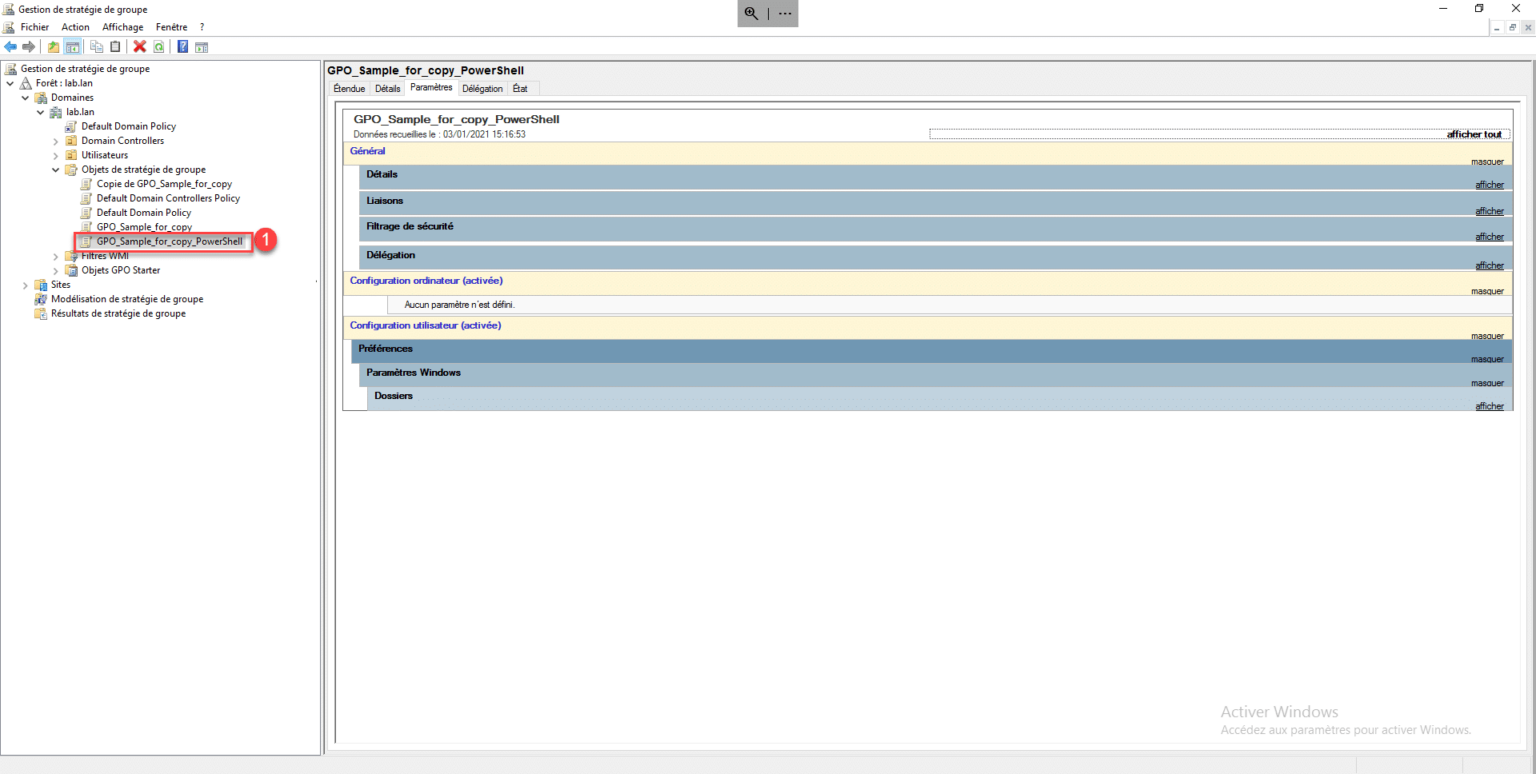Switch to the Détails tab

coord(387,88)
